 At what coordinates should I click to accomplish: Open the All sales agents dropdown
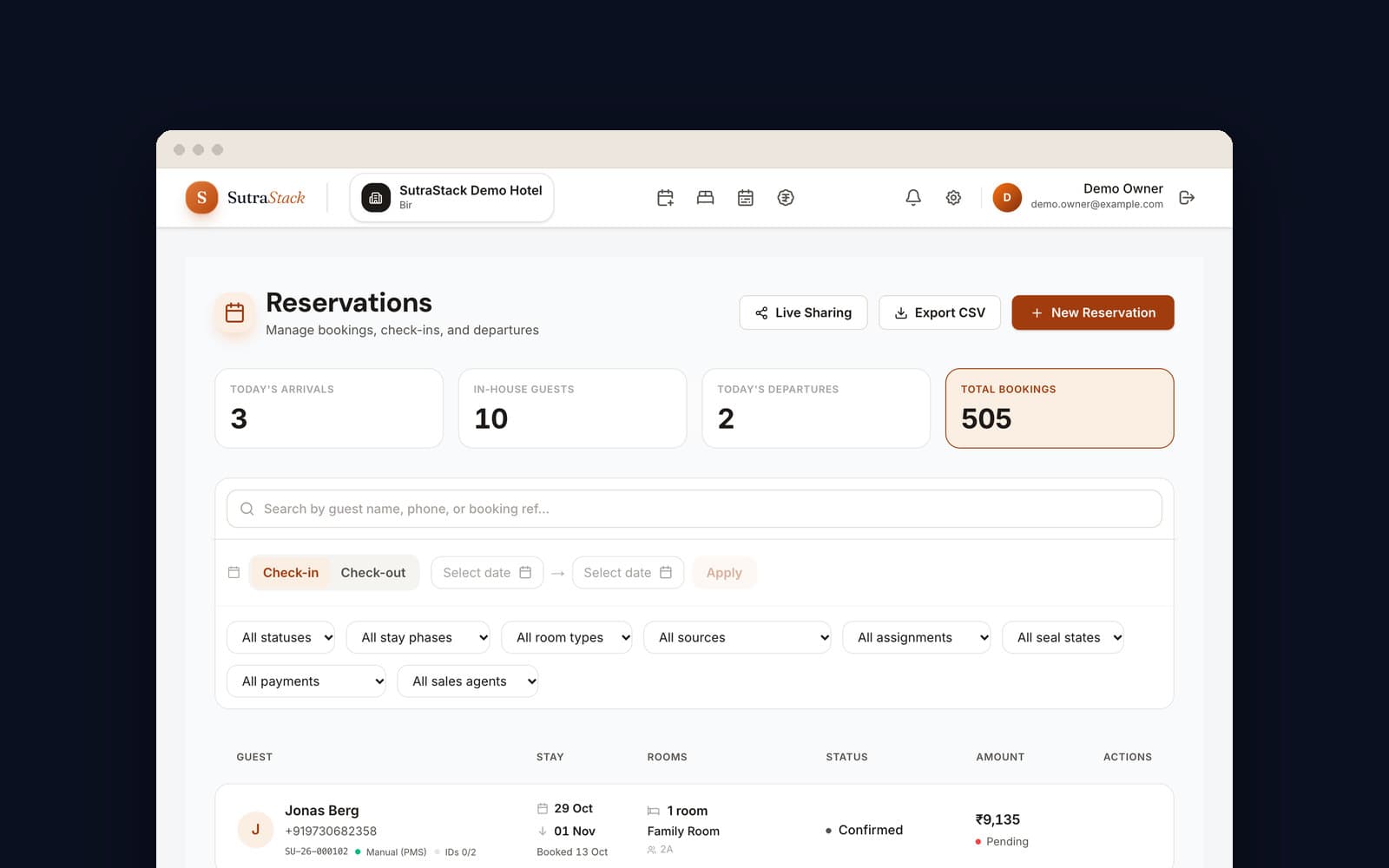(x=468, y=681)
